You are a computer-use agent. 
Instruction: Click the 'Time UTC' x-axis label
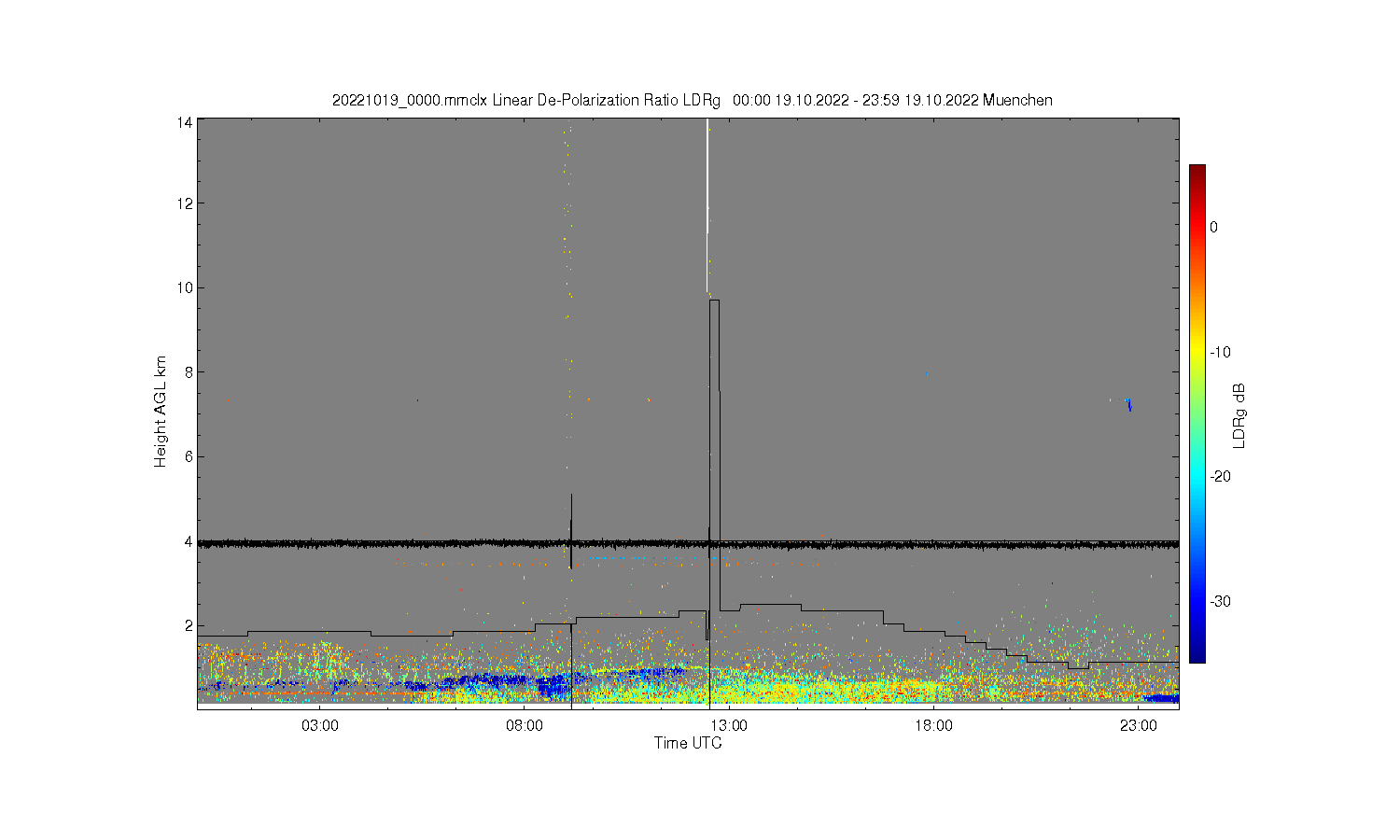688,744
